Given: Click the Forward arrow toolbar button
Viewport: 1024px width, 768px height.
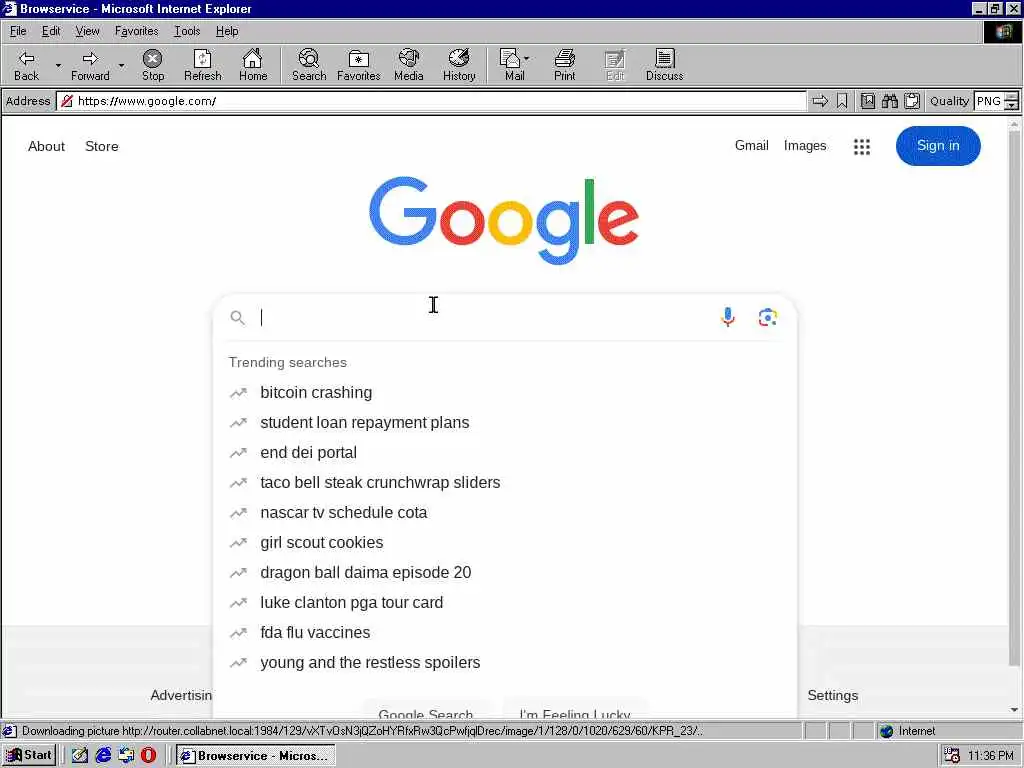Looking at the screenshot, I should pyautogui.click(x=90, y=65).
